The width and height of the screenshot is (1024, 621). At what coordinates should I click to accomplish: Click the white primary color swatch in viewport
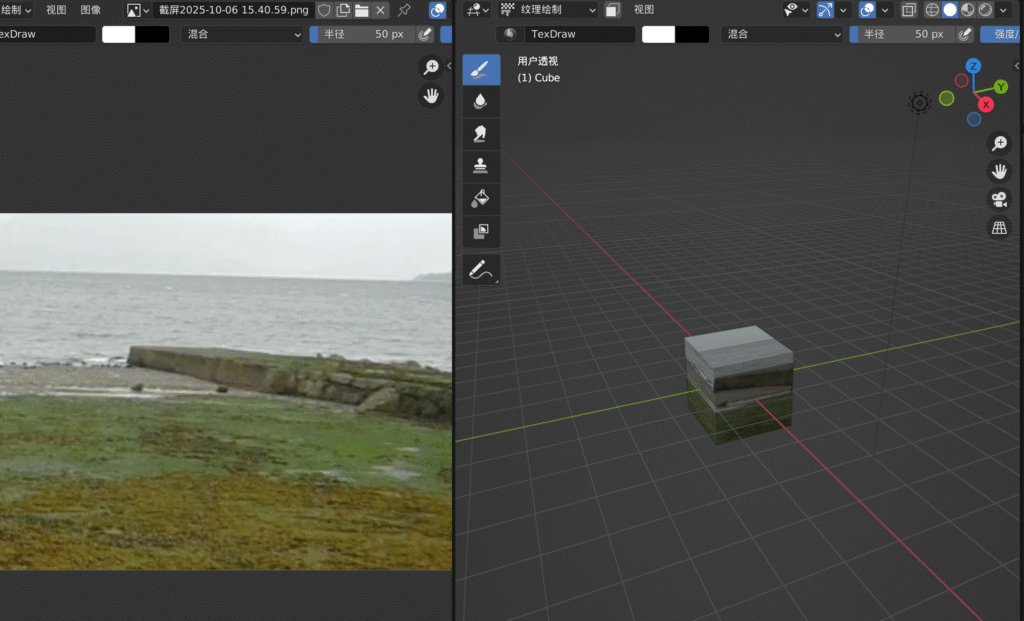pos(658,34)
